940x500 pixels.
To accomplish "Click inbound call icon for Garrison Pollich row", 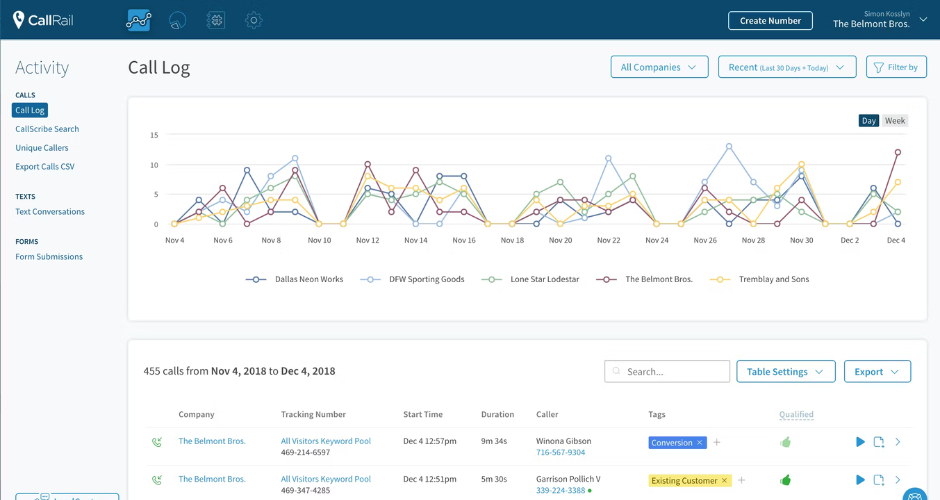I will point(157,480).
